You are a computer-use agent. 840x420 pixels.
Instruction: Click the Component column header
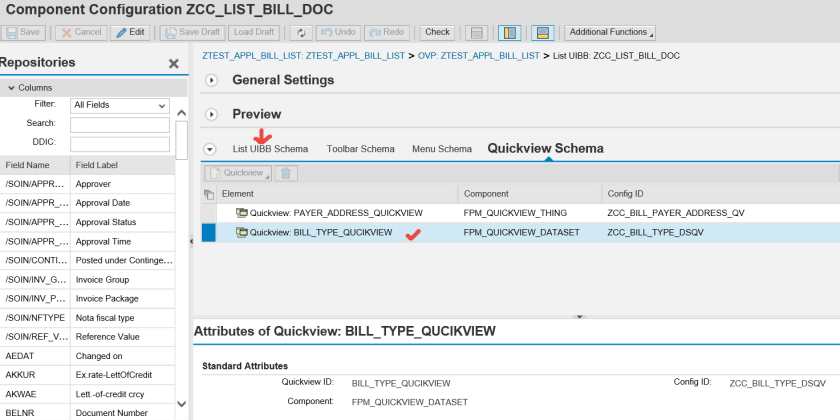[x=530, y=194]
